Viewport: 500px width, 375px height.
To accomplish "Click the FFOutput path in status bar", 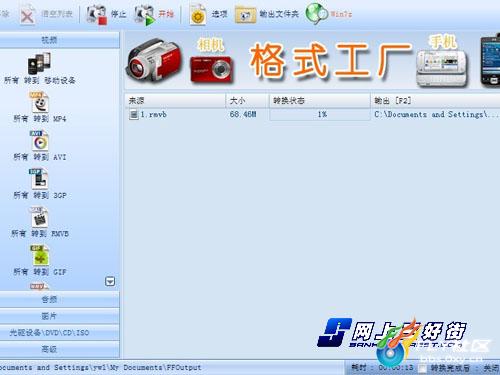I will (100, 368).
